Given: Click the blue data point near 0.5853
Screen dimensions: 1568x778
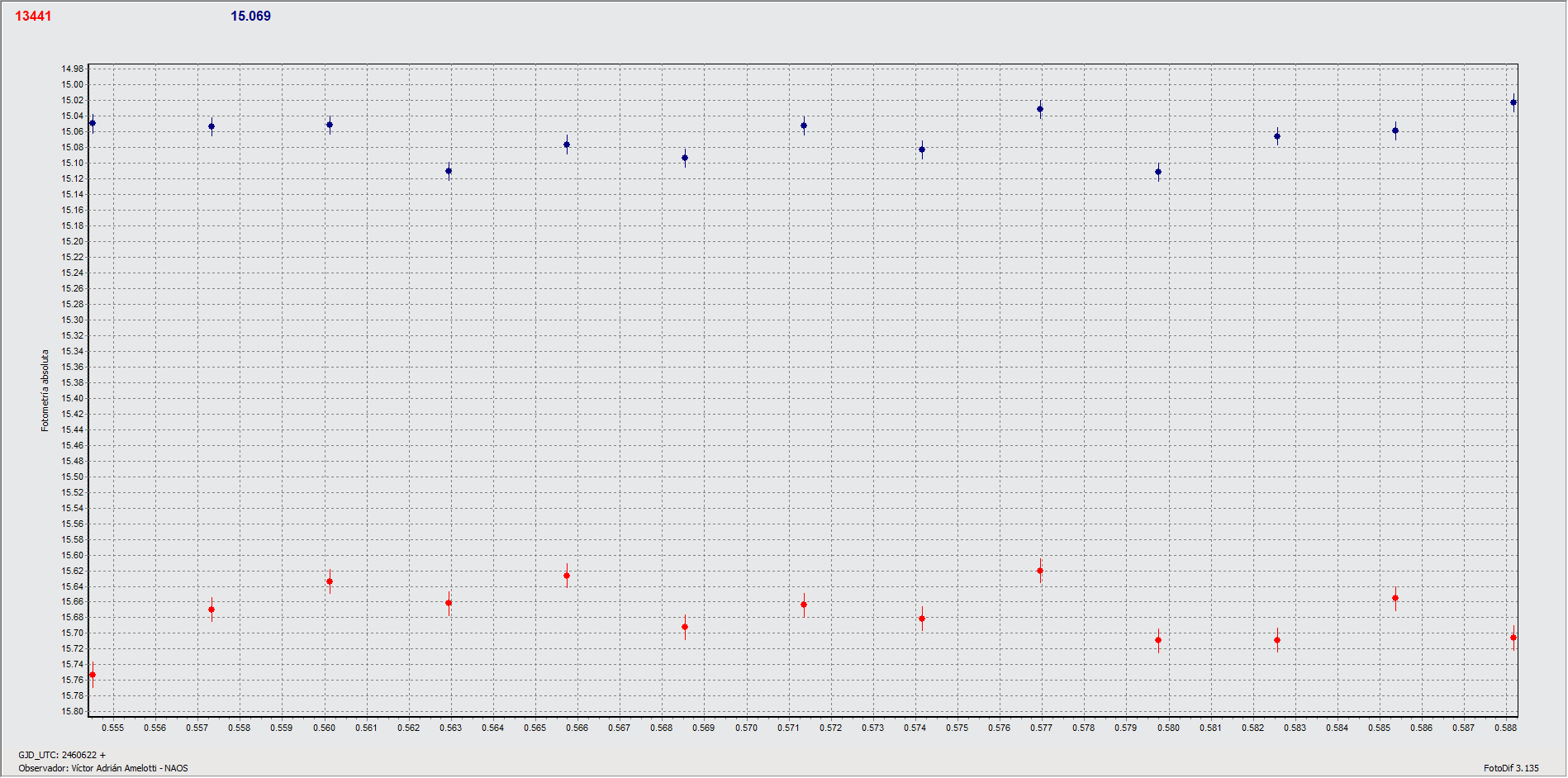Looking at the screenshot, I should 1395,130.
